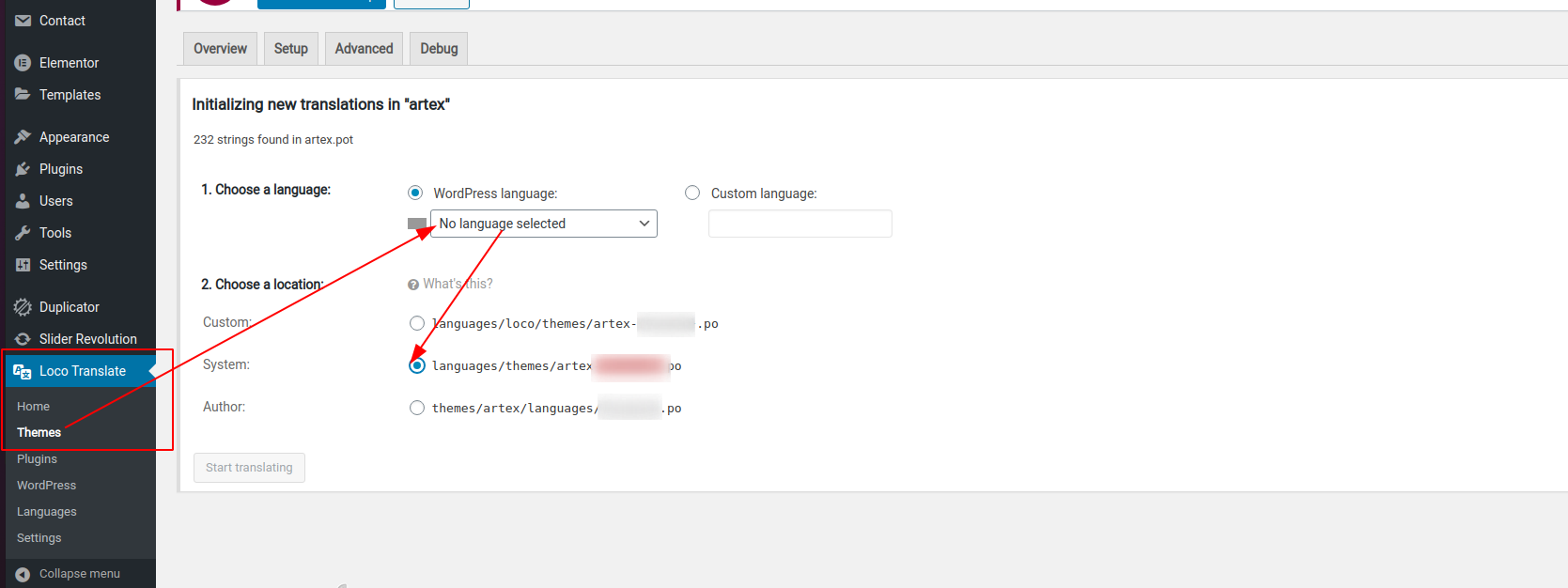Click the Appearance paintbrush icon
The image size is (1568, 588).
tap(23, 137)
